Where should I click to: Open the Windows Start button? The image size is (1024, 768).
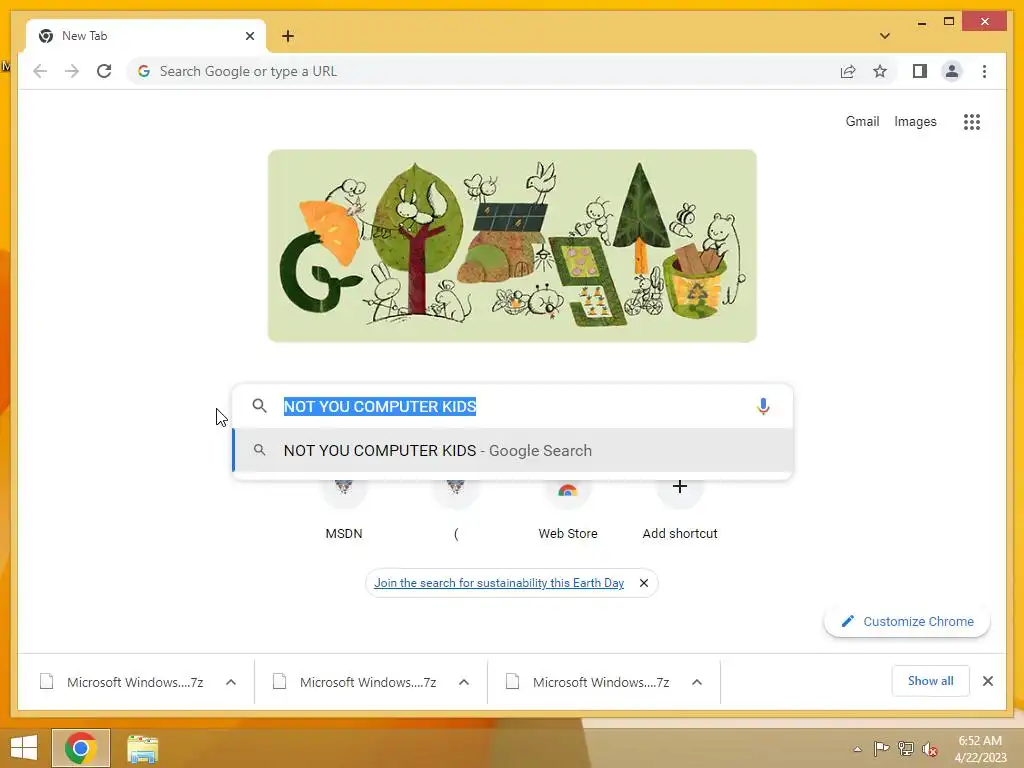click(24, 748)
